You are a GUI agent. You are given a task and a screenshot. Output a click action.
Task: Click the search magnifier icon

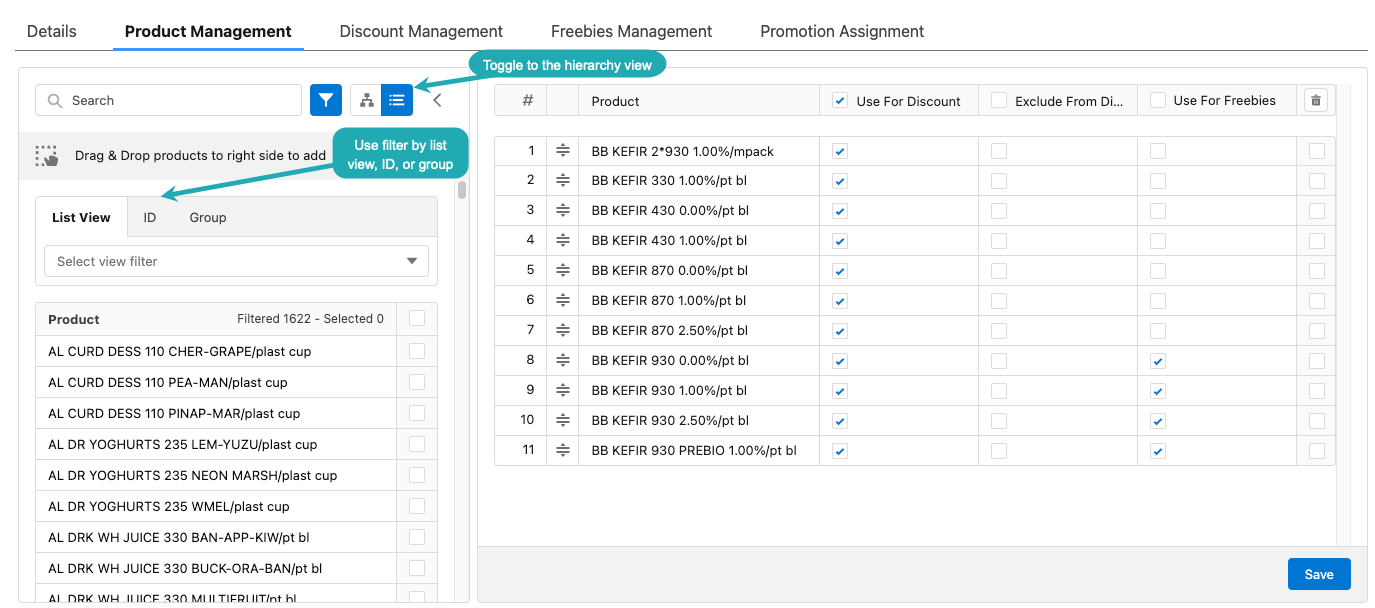tap(54, 100)
